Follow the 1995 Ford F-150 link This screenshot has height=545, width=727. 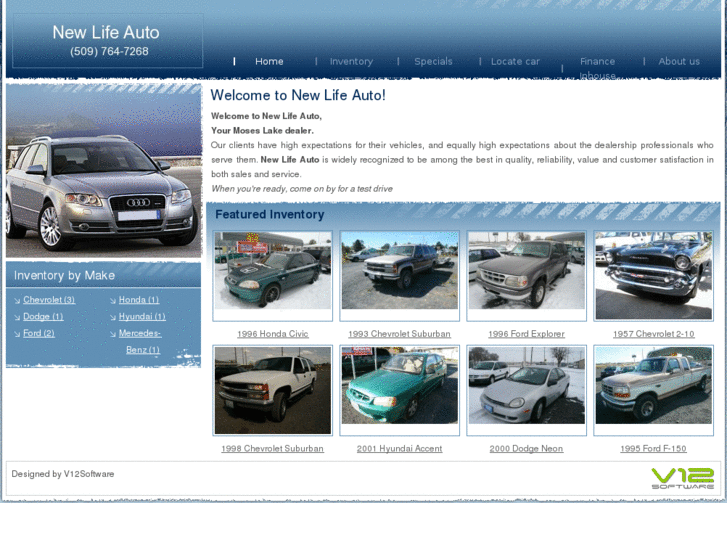point(653,449)
